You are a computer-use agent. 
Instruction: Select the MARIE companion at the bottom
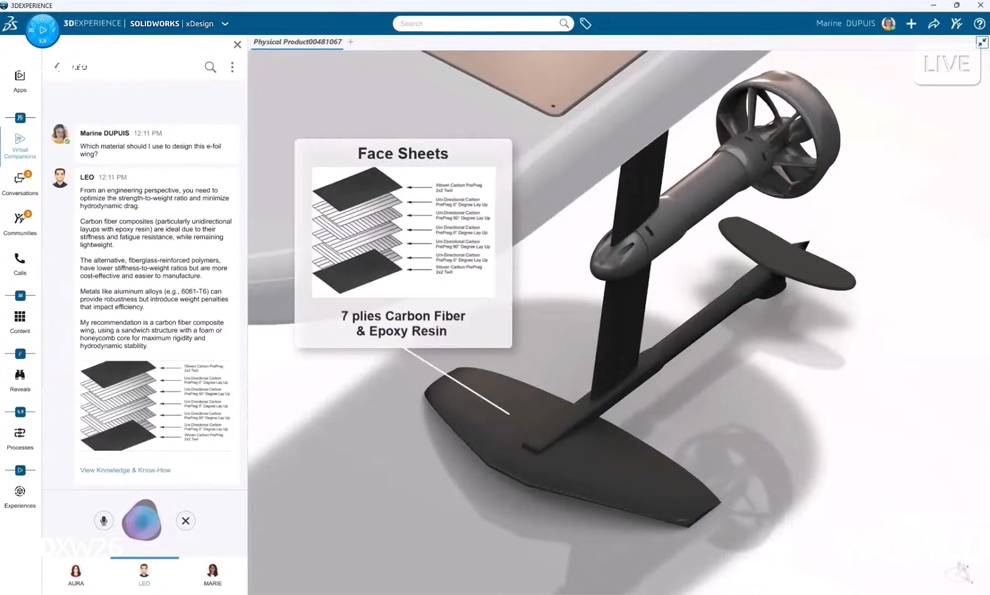(x=212, y=573)
